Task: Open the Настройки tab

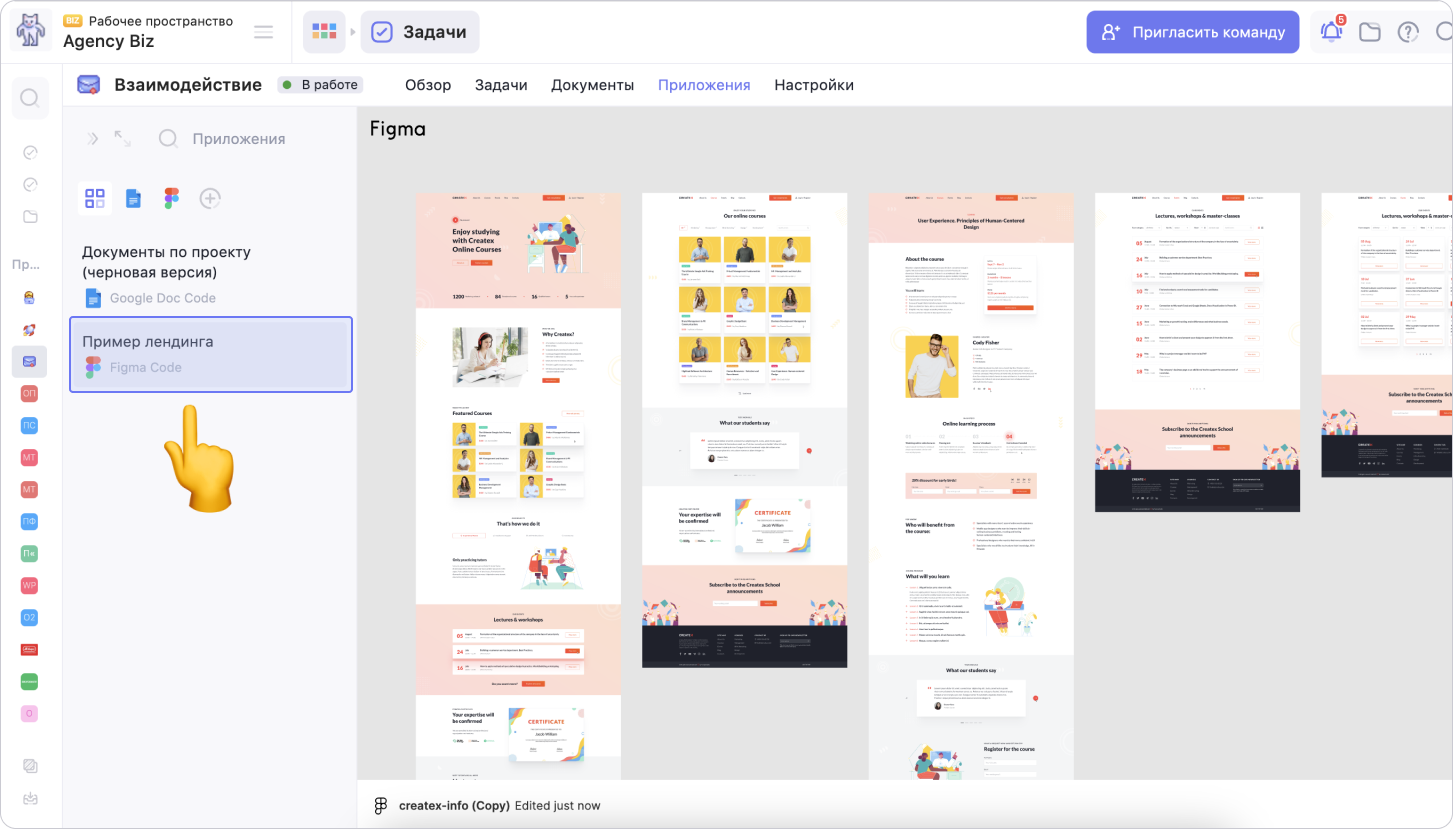Action: pyautogui.click(x=813, y=85)
